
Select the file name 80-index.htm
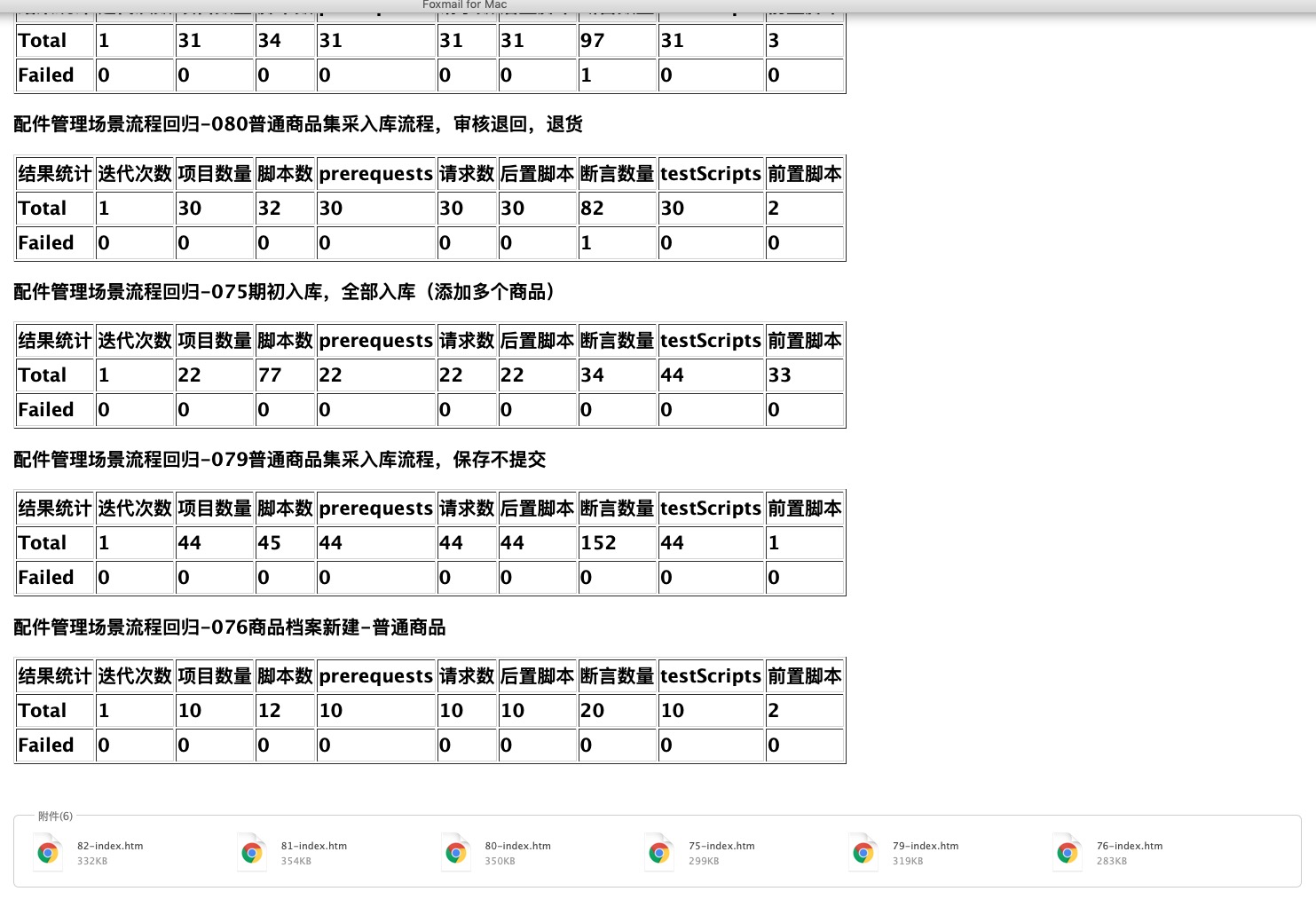tap(518, 846)
